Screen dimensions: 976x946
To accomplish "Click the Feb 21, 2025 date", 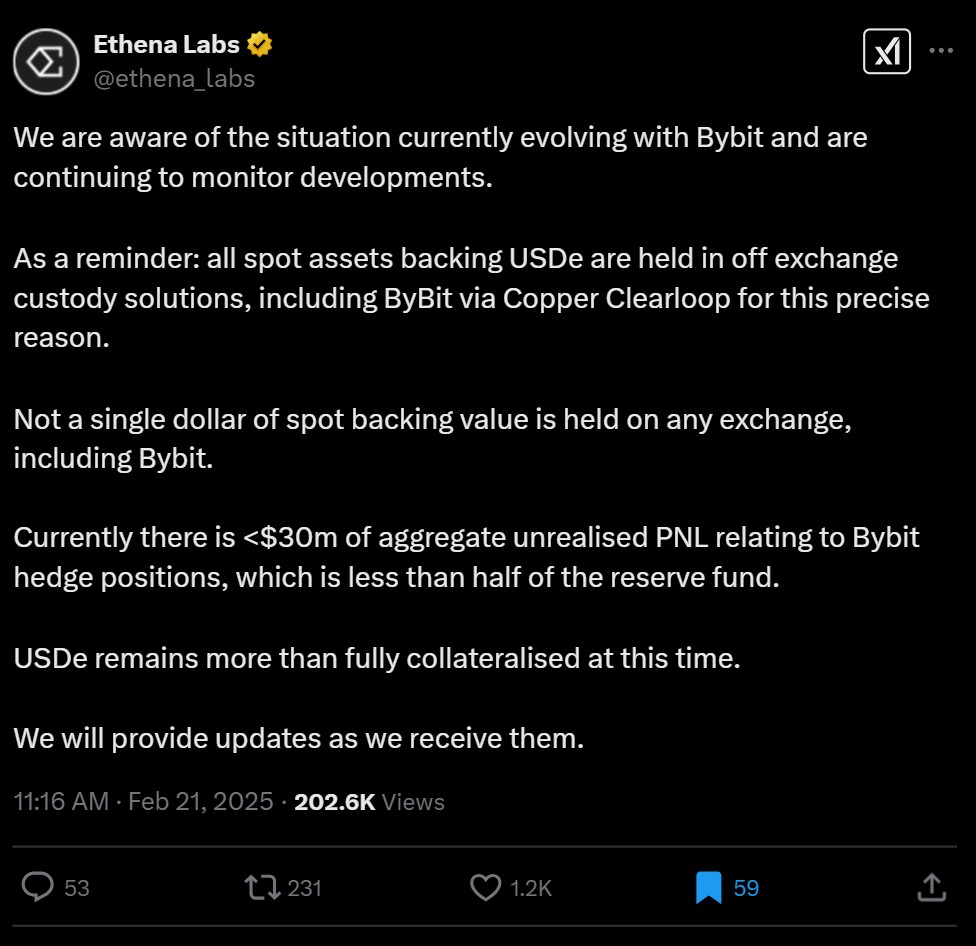I will (x=199, y=801).
